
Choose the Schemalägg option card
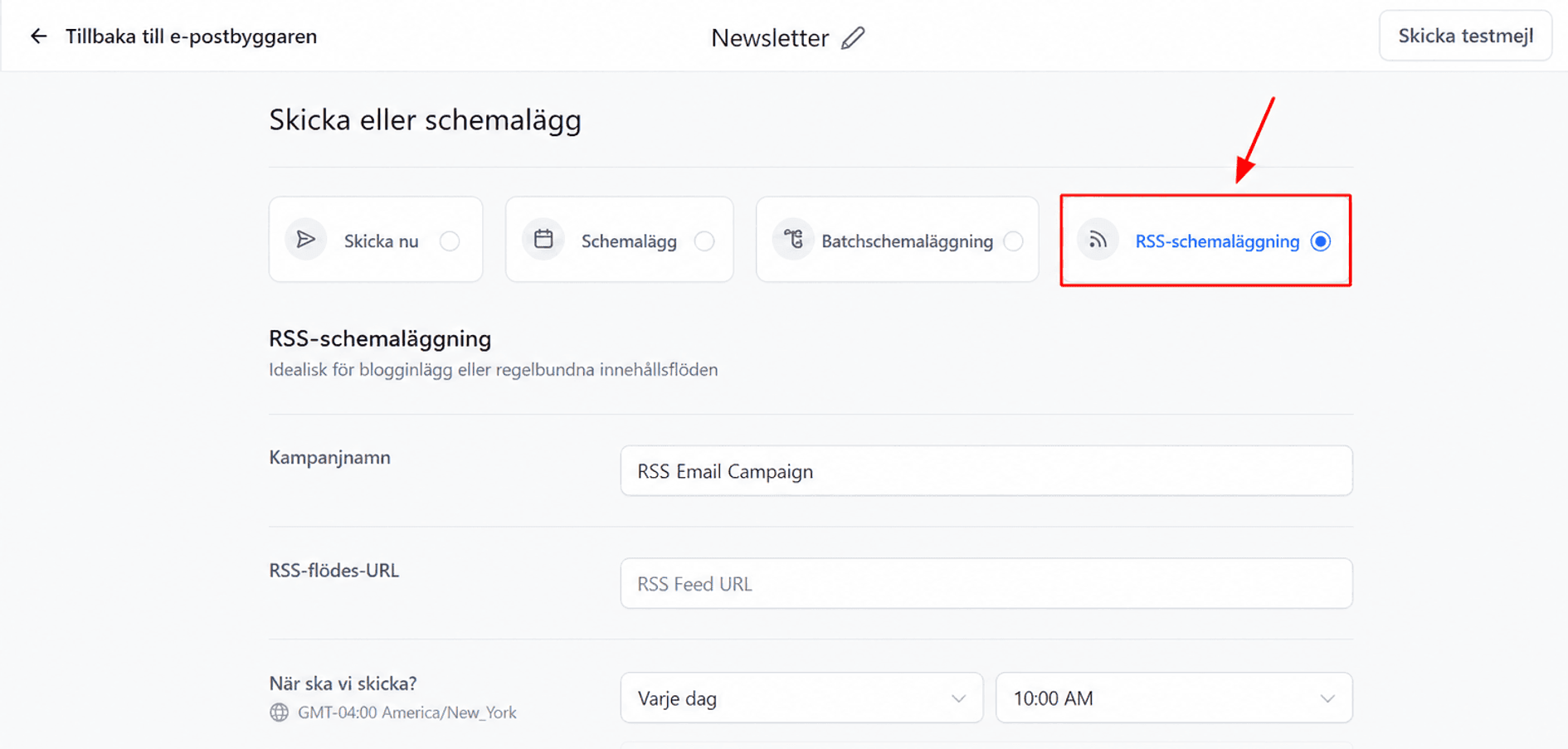620,240
